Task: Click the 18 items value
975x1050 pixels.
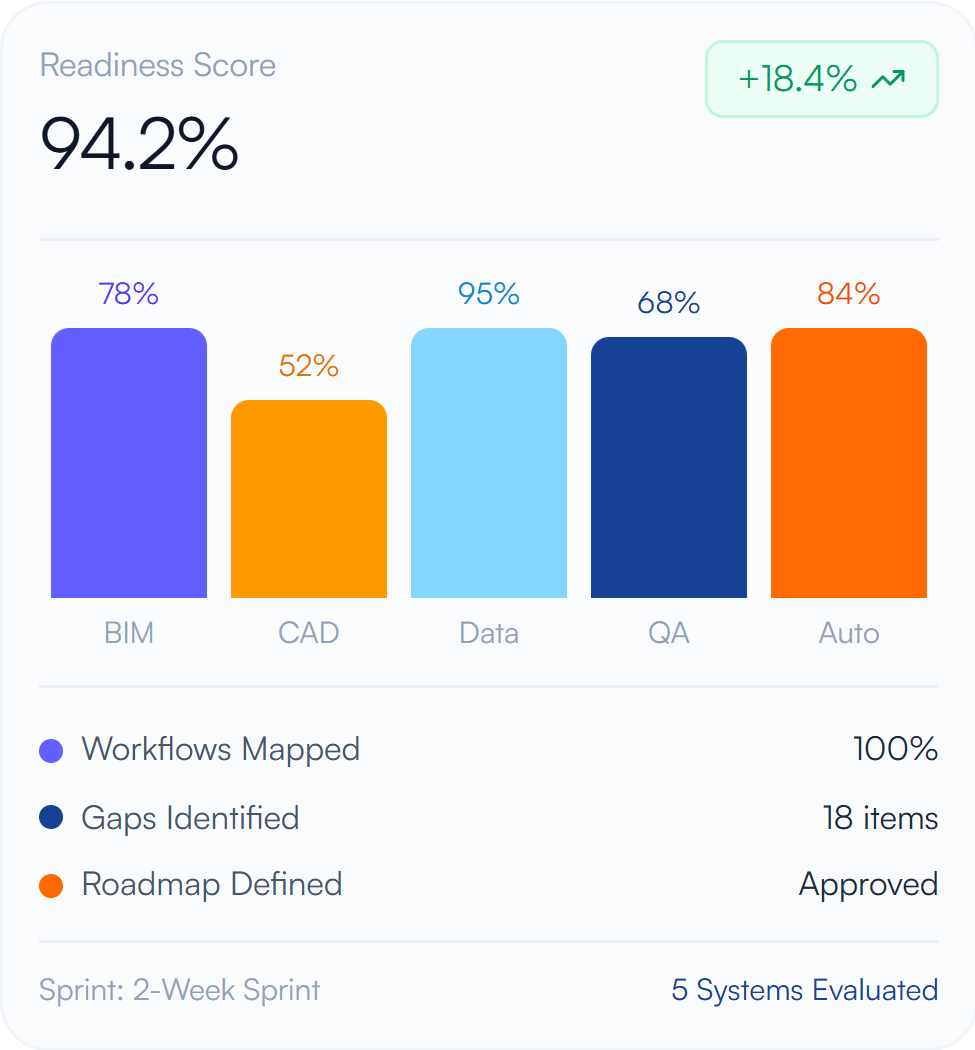Action: click(x=881, y=818)
